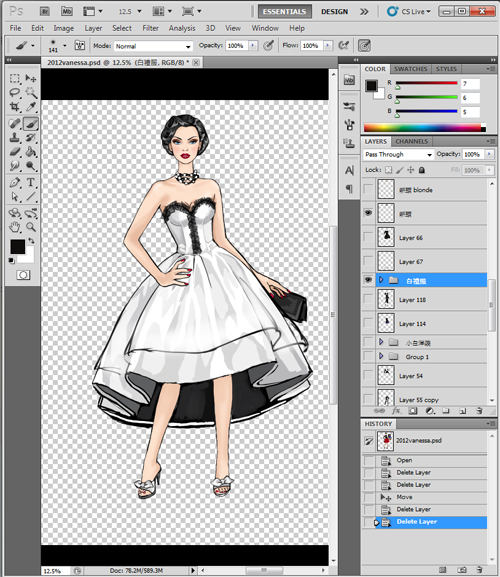
Task: Select the Rectangular Marquee tool
Action: [15, 78]
